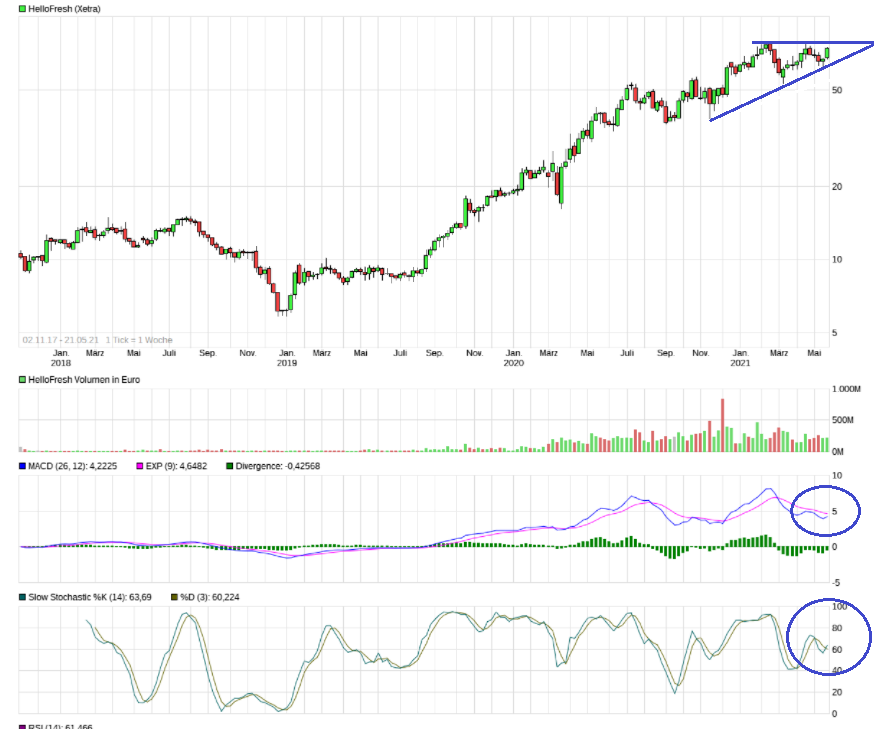The image size is (874, 729).
Task: Click the magenta EXP (9) legend square
Action: (x=140, y=466)
